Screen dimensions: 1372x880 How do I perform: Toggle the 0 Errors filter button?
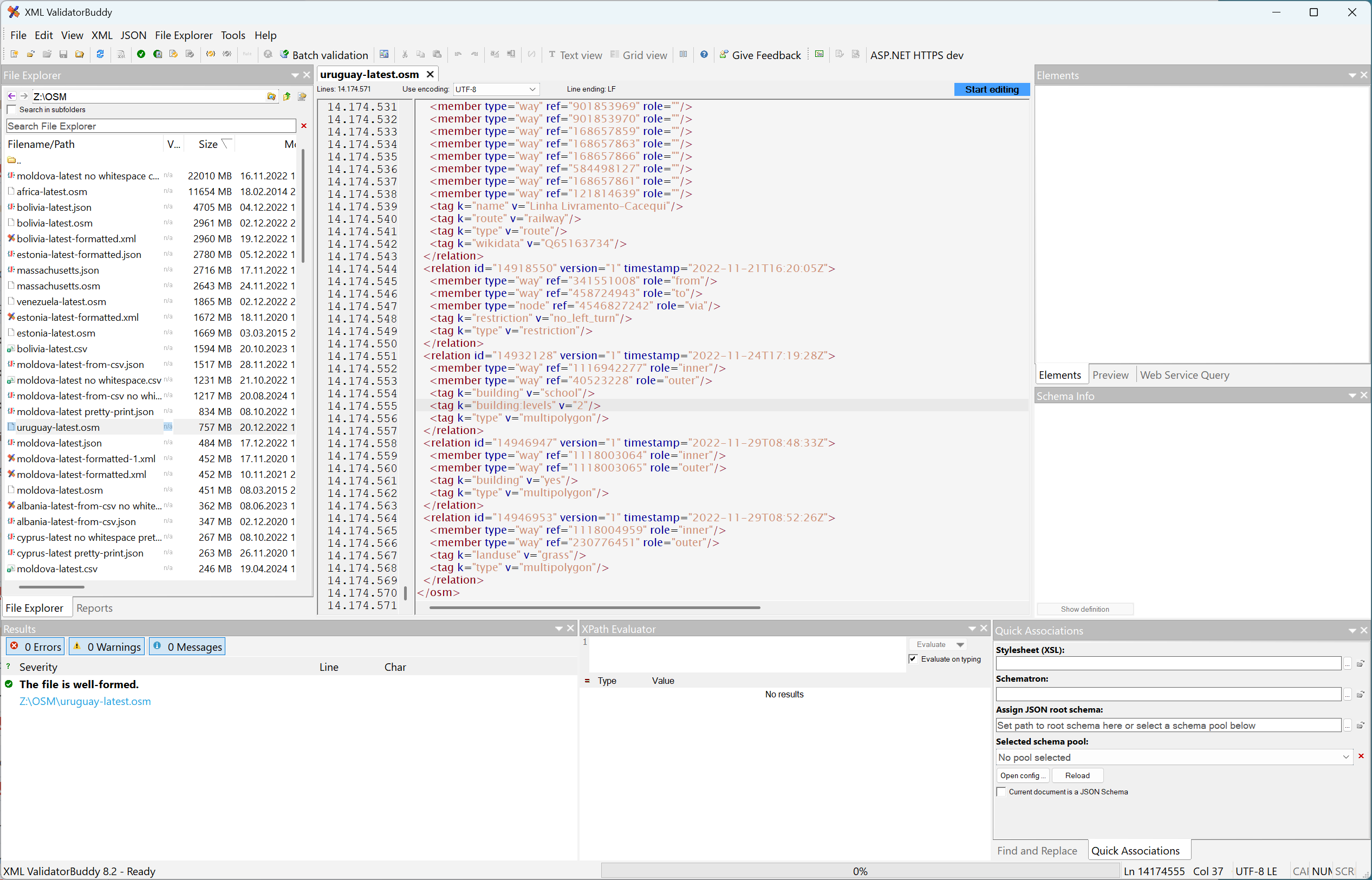[x=35, y=647]
